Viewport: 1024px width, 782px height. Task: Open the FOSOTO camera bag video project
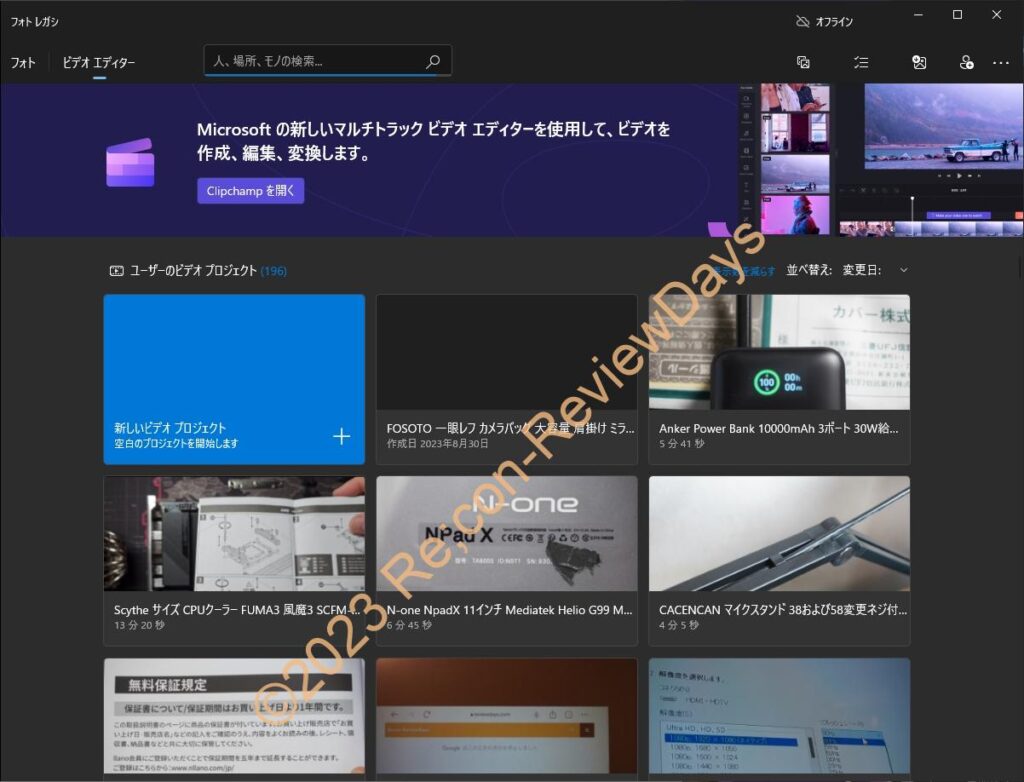506,379
